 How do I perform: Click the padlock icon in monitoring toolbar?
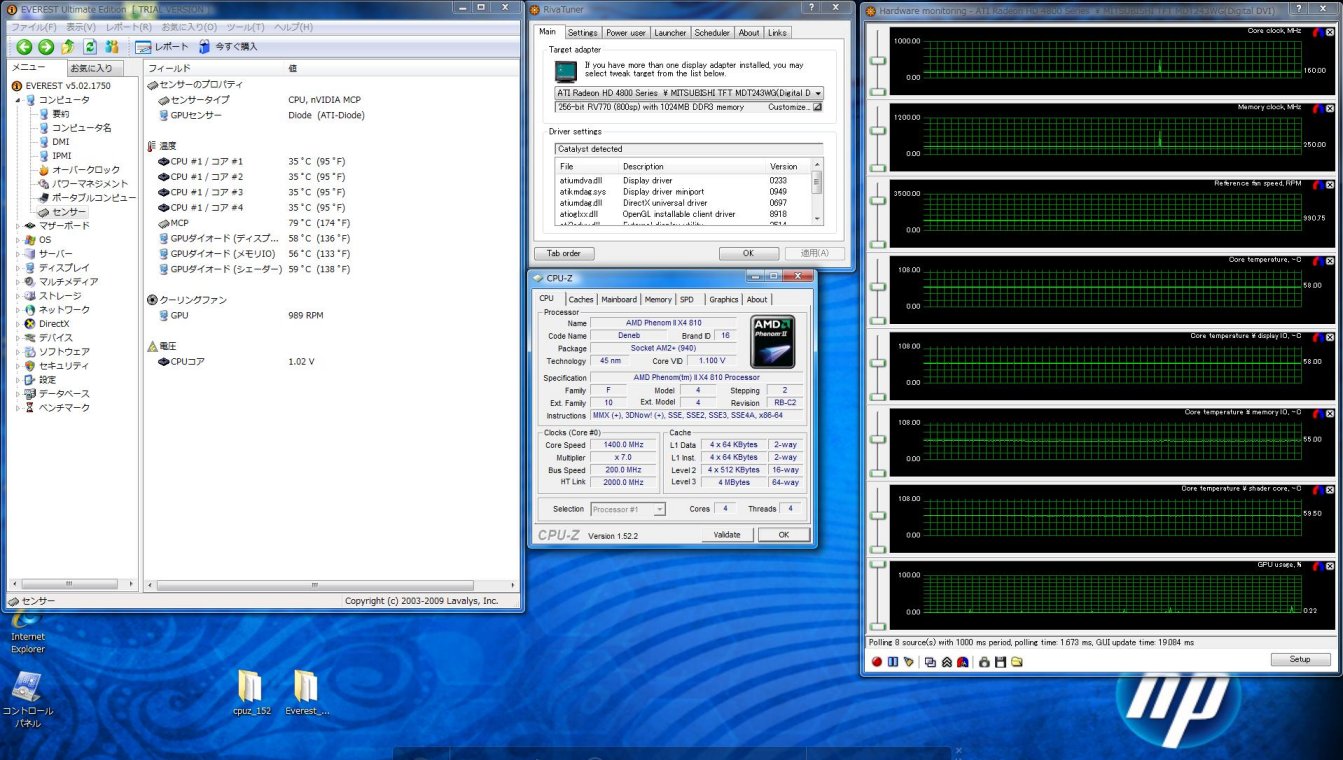click(983, 661)
